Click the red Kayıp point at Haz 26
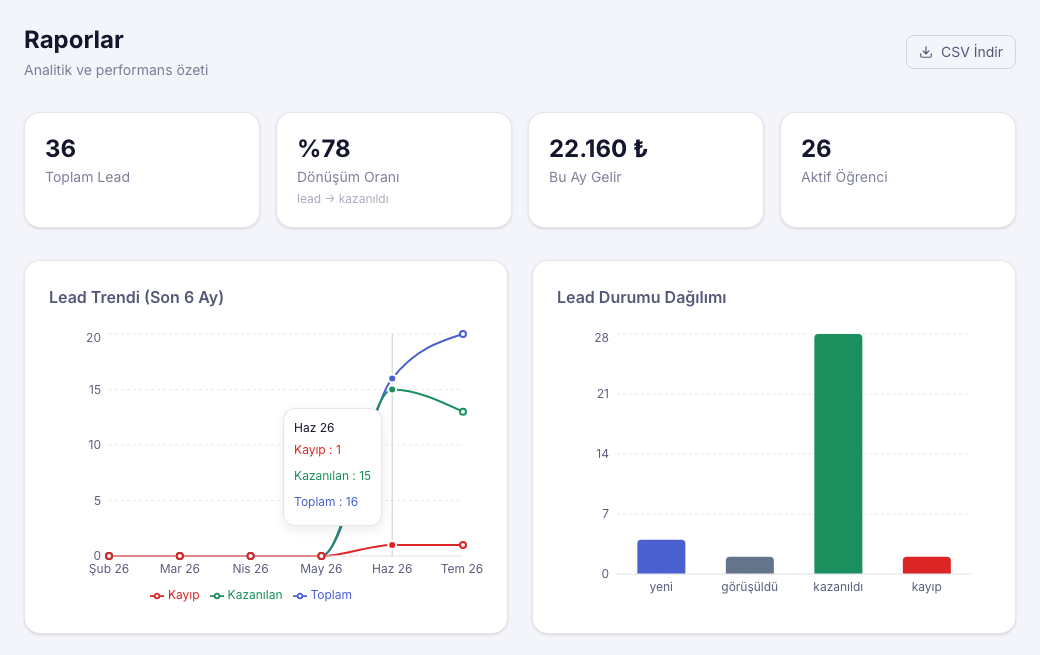 pos(392,545)
